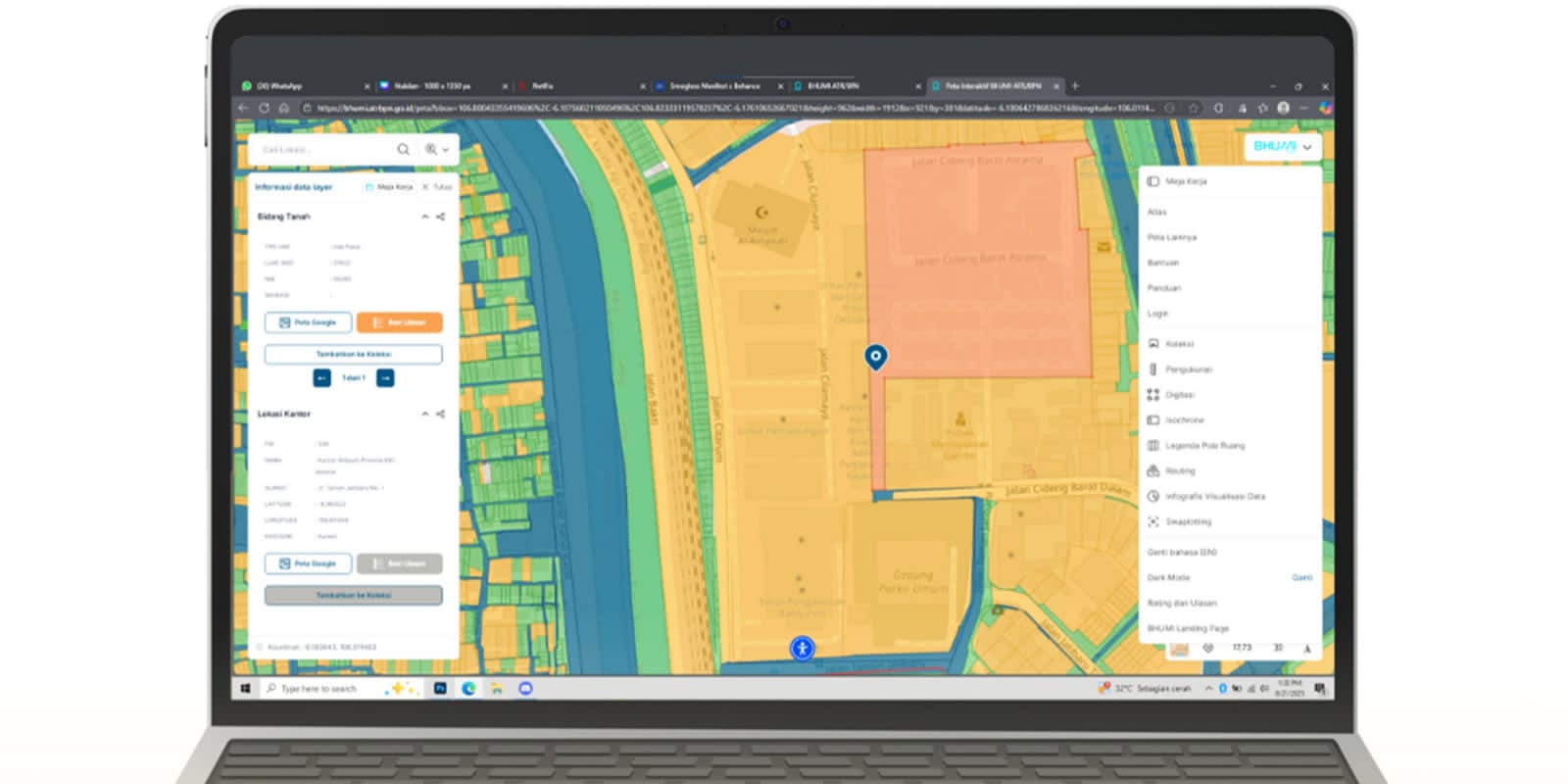The width and height of the screenshot is (1568, 784).
Task: Click Tambahkan ke Koleksi under Bidang Tanah
Action: point(353,354)
